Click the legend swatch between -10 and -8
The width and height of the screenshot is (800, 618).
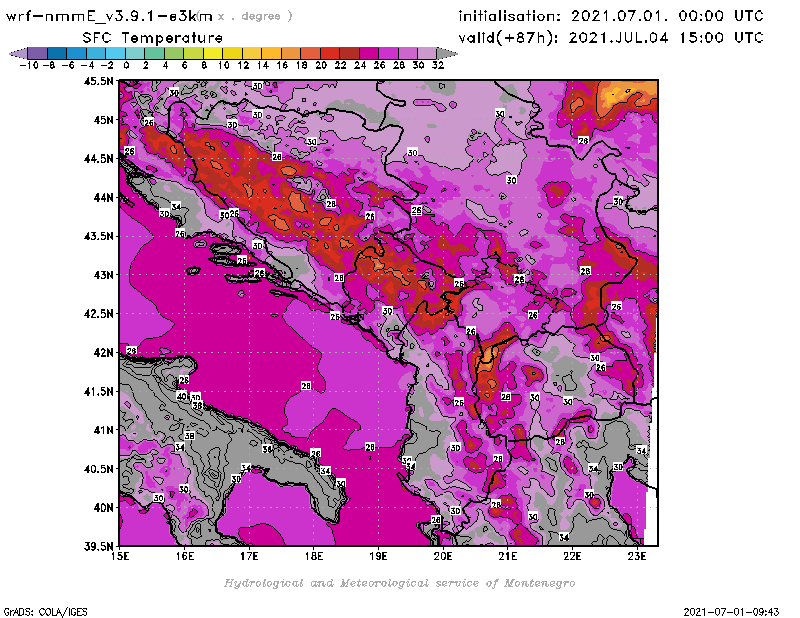point(38,53)
